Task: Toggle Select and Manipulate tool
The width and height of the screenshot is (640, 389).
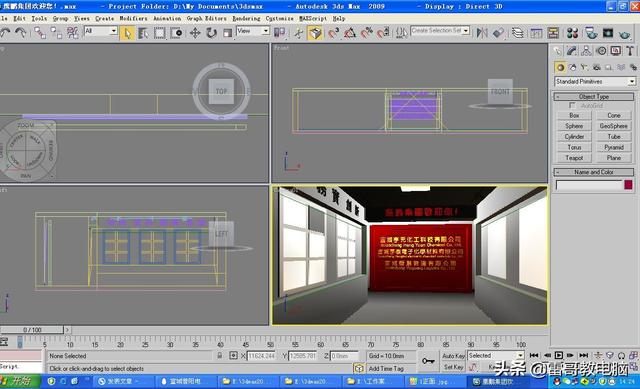Action: pos(299,33)
